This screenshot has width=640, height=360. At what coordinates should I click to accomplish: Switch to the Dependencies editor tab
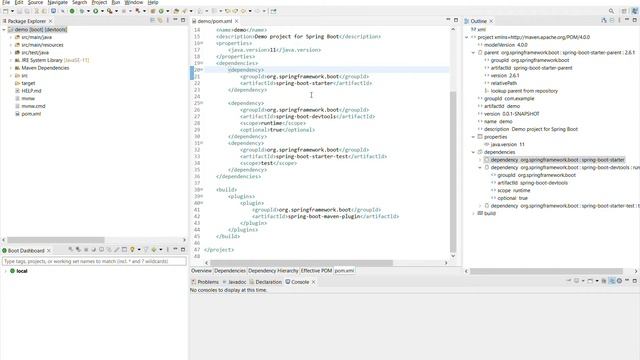[x=230, y=271]
